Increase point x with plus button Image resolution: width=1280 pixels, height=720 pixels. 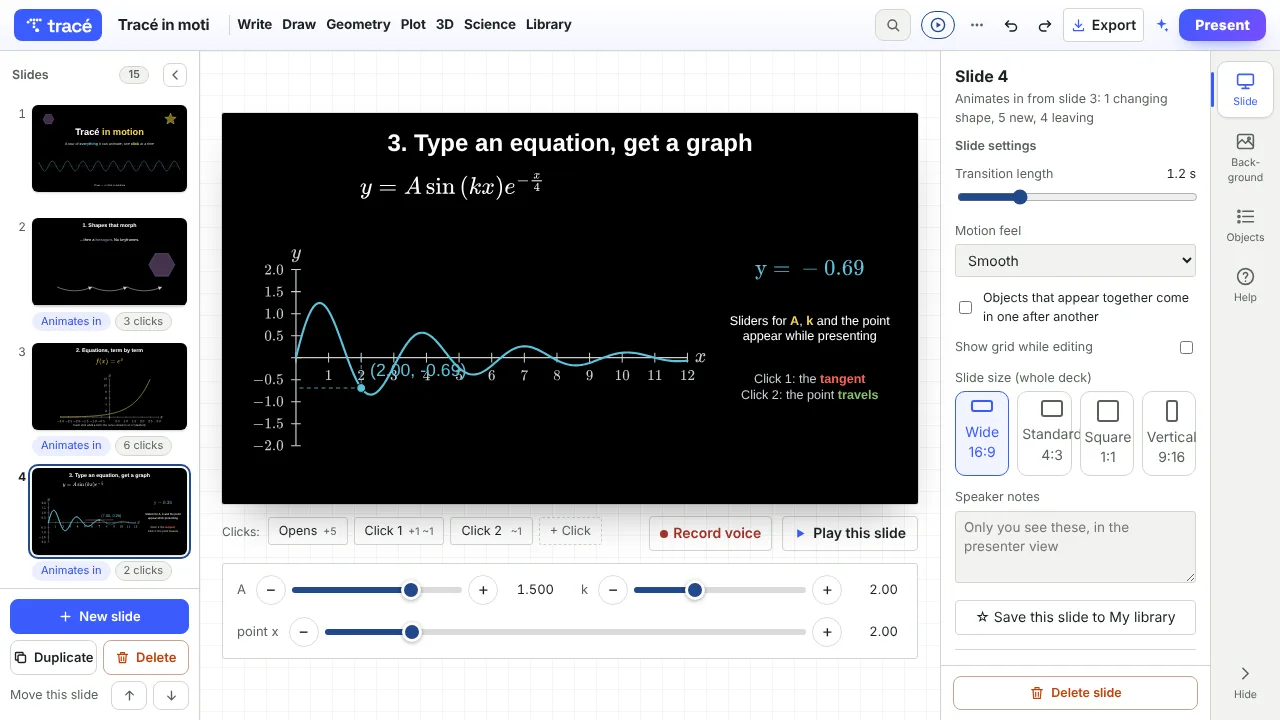[827, 632]
